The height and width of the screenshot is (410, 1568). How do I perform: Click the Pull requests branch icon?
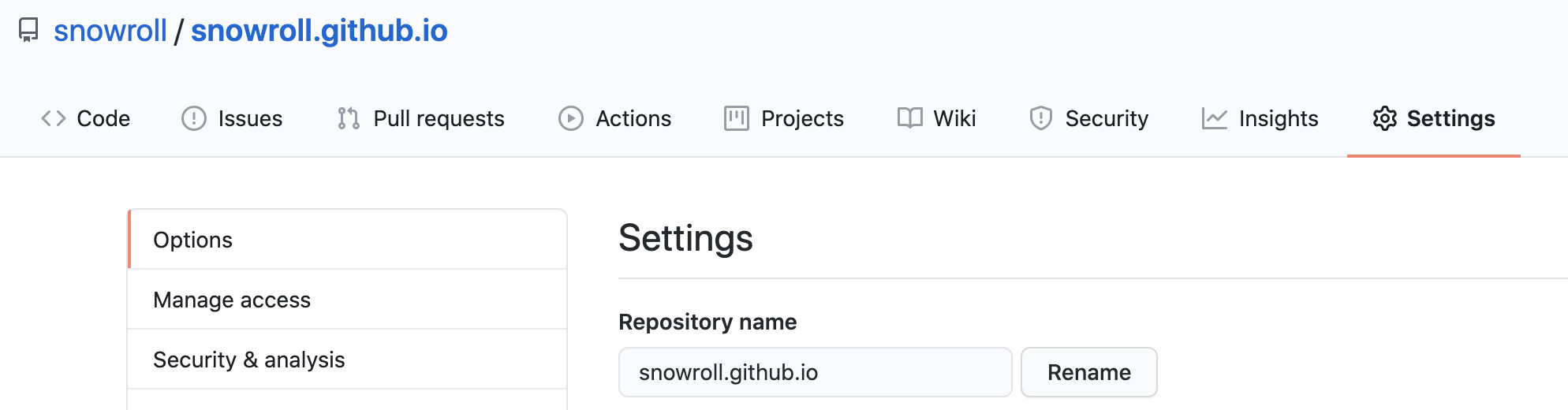349,118
